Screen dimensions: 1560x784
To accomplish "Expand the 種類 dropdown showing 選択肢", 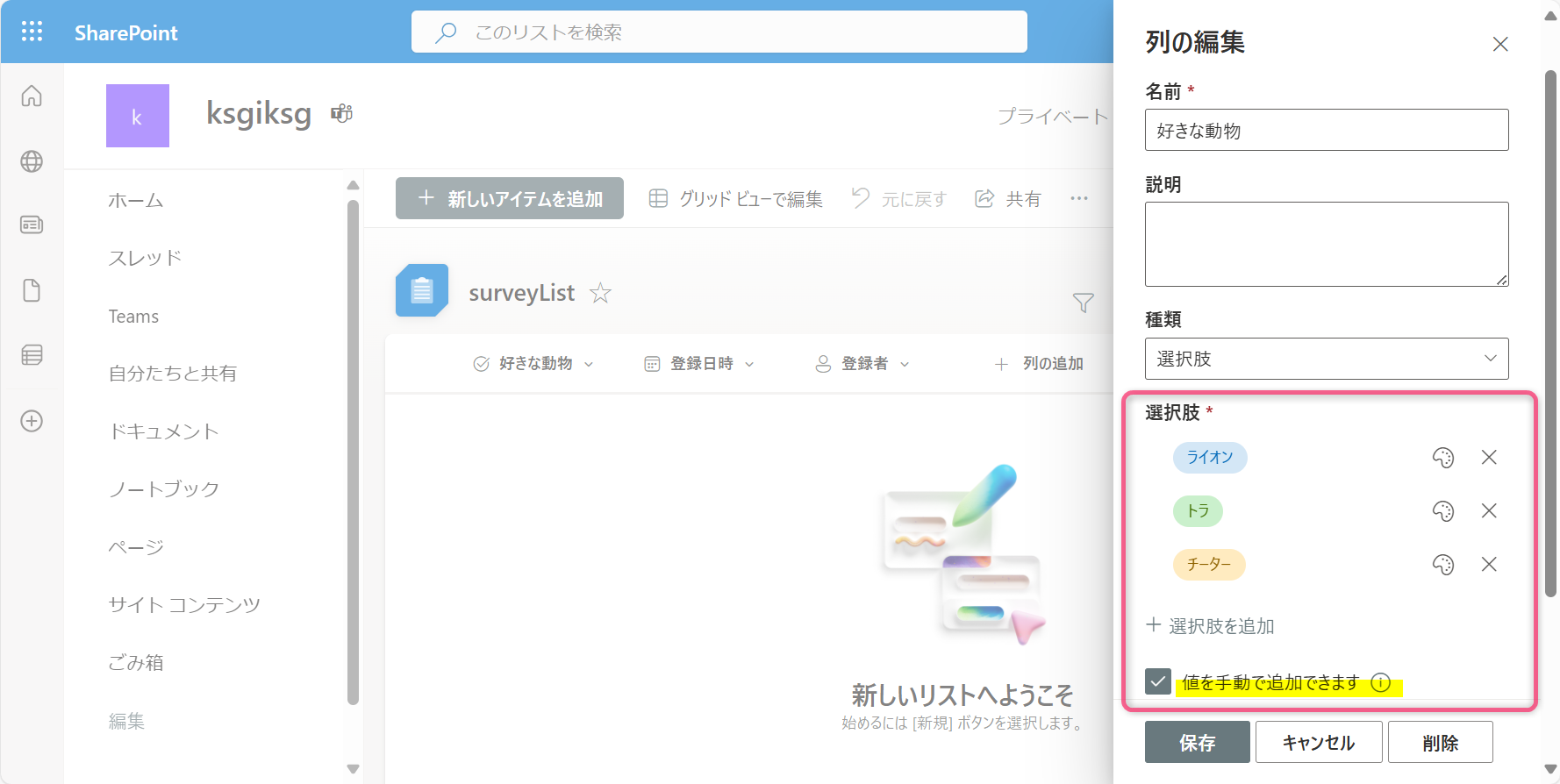I will click(x=1327, y=359).
